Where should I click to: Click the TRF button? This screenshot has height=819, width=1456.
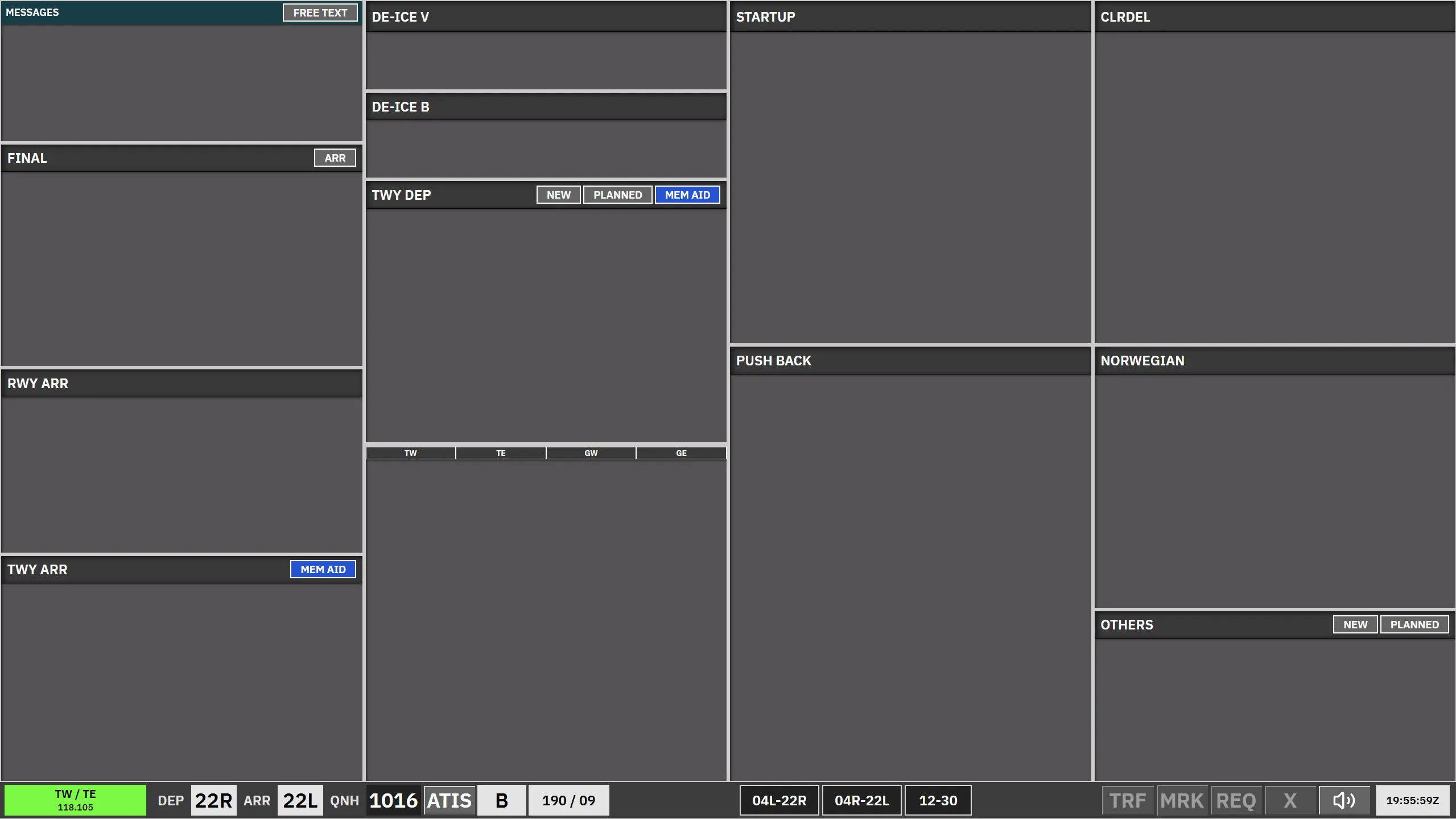click(1127, 800)
